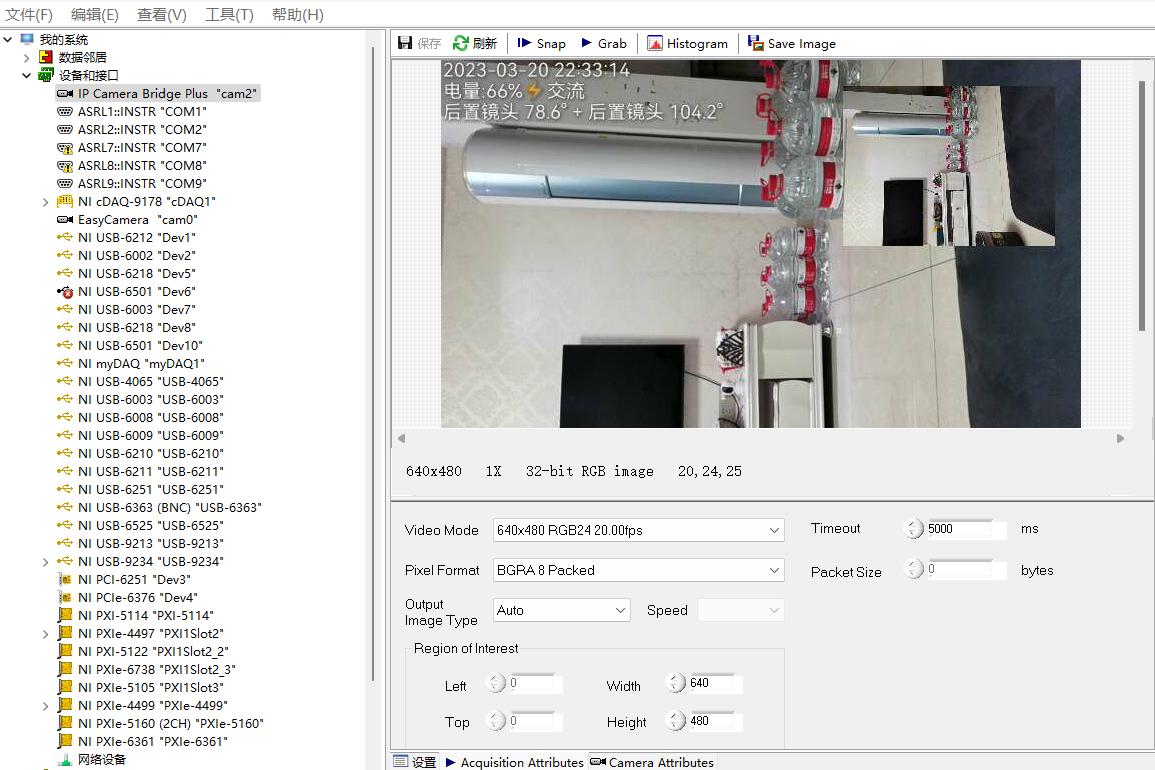
Task: Expand the NI cDAQ-9178 "cDAQ1" node
Action: (x=46, y=201)
